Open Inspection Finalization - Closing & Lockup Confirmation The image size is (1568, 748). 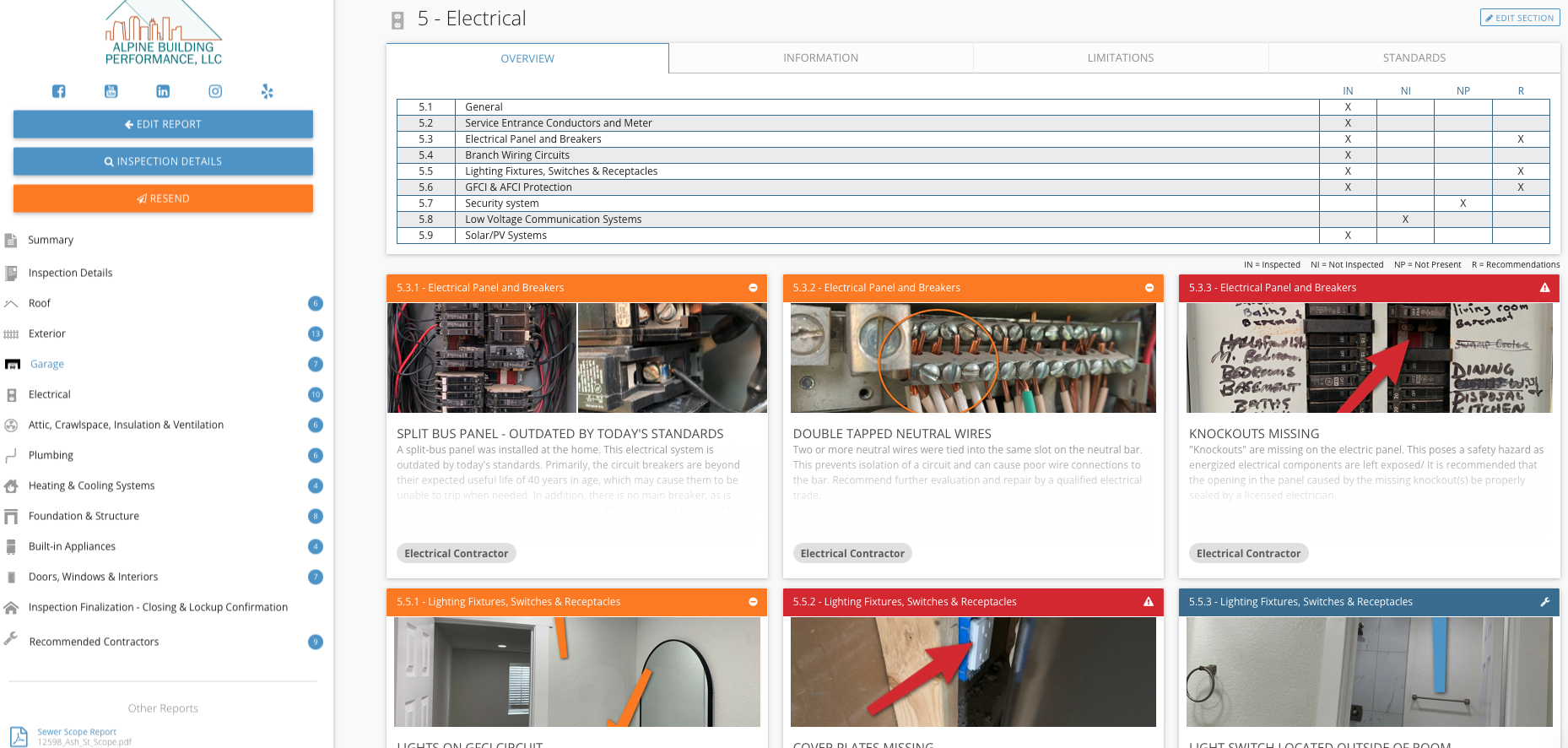pyautogui.click(x=158, y=607)
